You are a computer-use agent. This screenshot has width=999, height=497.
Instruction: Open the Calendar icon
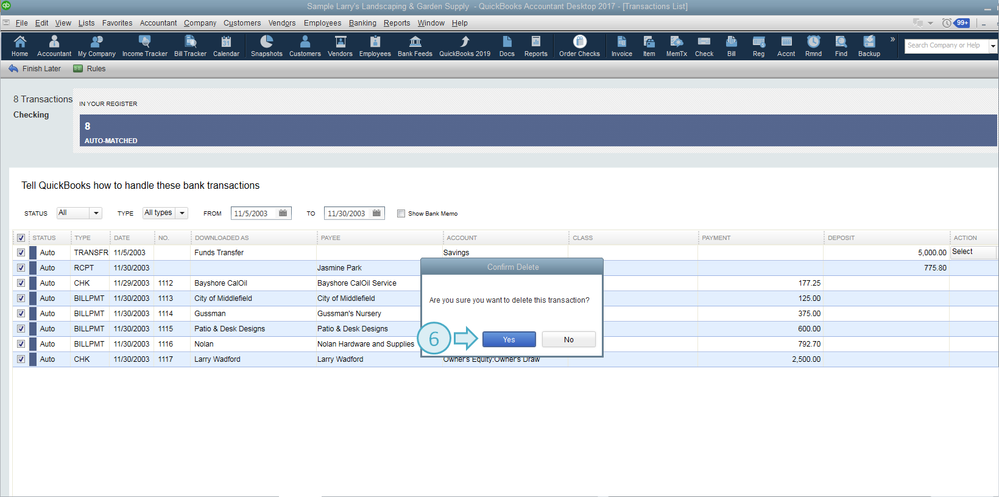pyautogui.click(x=226, y=46)
